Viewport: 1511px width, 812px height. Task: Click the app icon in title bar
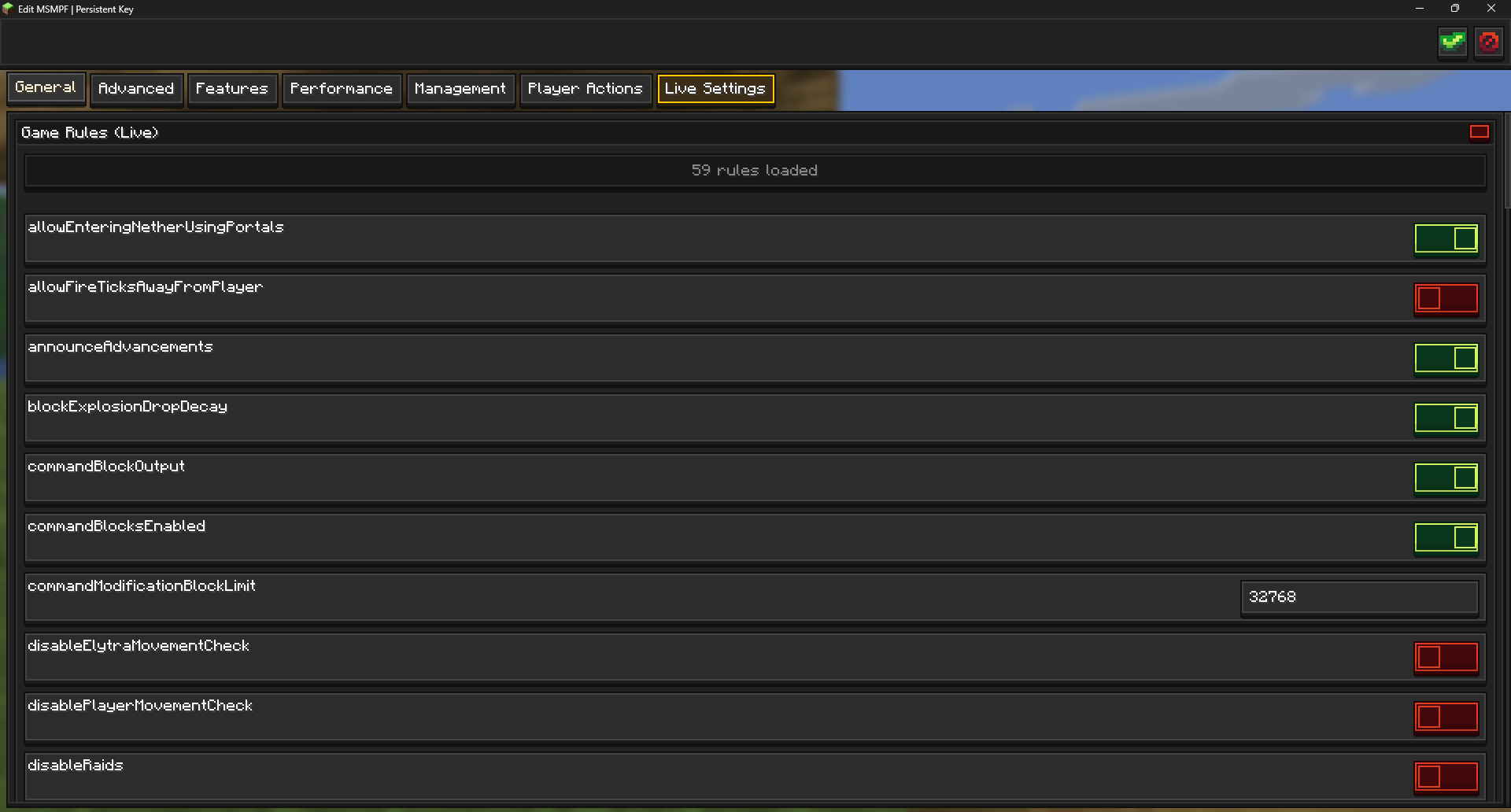pyautogui.click(x=8, y=9)
